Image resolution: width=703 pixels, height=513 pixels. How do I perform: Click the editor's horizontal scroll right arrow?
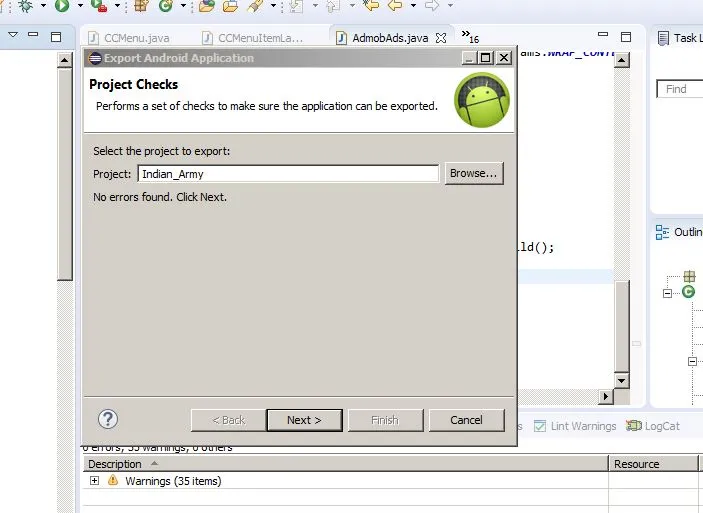606,396
